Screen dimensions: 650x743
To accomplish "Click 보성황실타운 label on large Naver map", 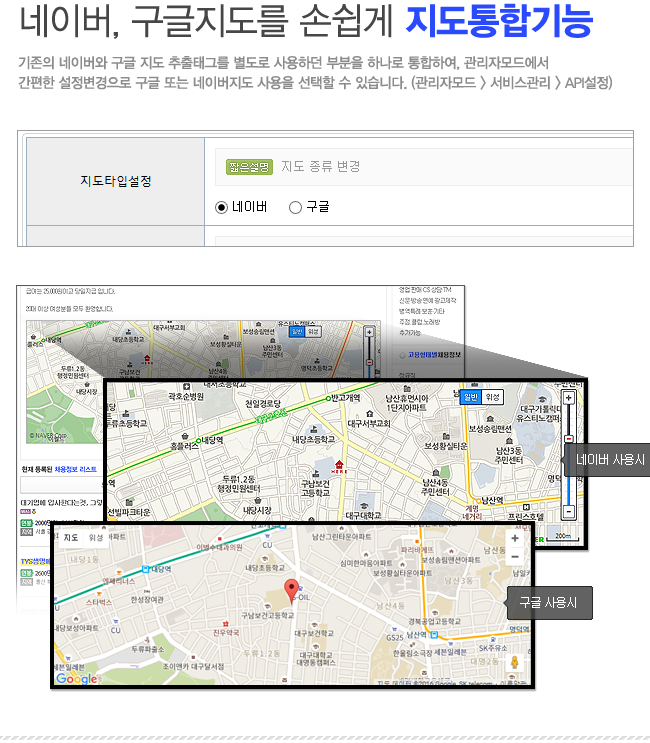I will point(445,446).
